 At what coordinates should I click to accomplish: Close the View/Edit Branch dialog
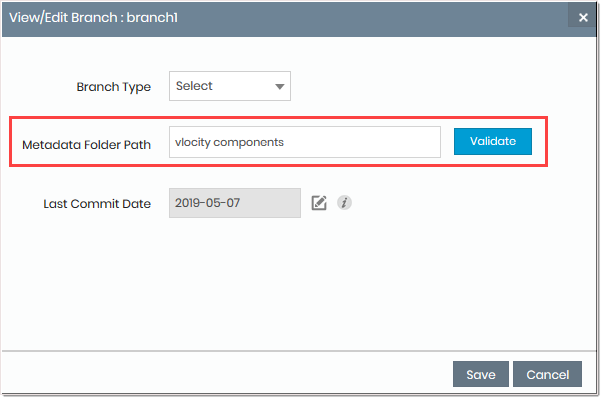[x=583, y=17]
